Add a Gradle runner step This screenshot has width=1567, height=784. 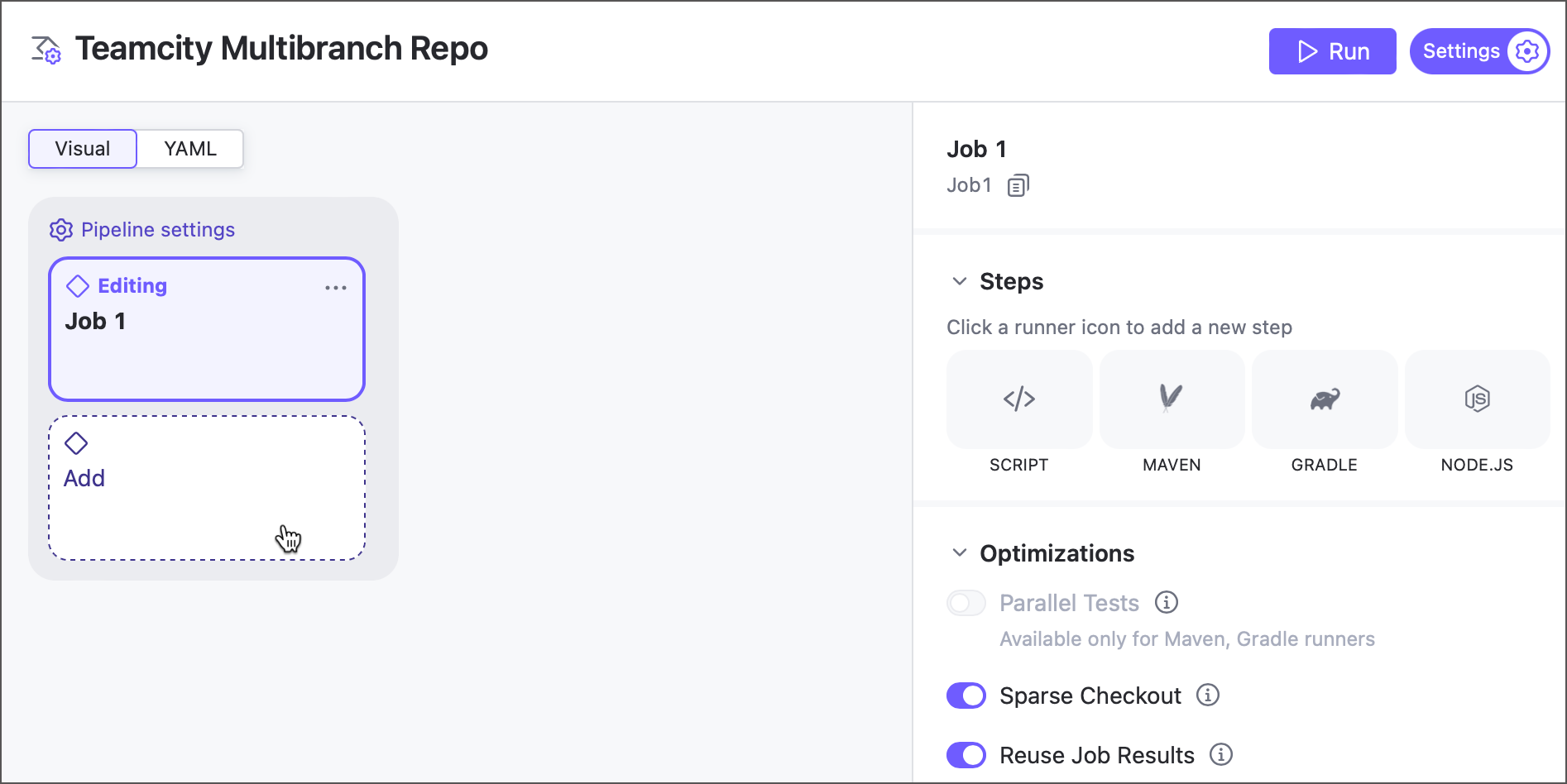(1324, 399)
